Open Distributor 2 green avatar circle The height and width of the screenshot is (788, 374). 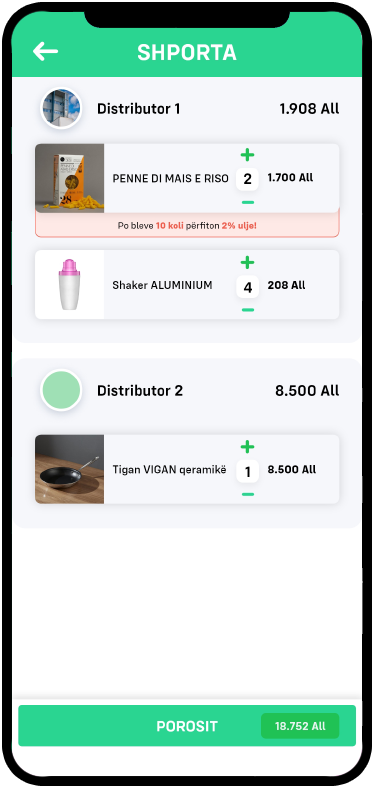61,390
